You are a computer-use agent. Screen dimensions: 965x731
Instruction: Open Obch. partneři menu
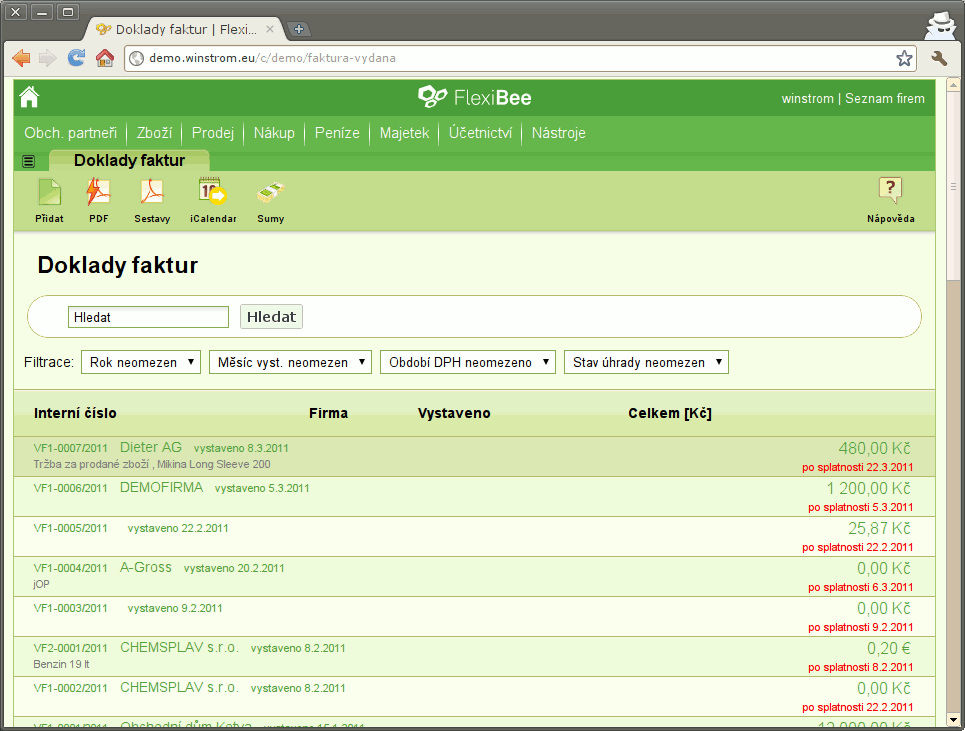[71, 133]
